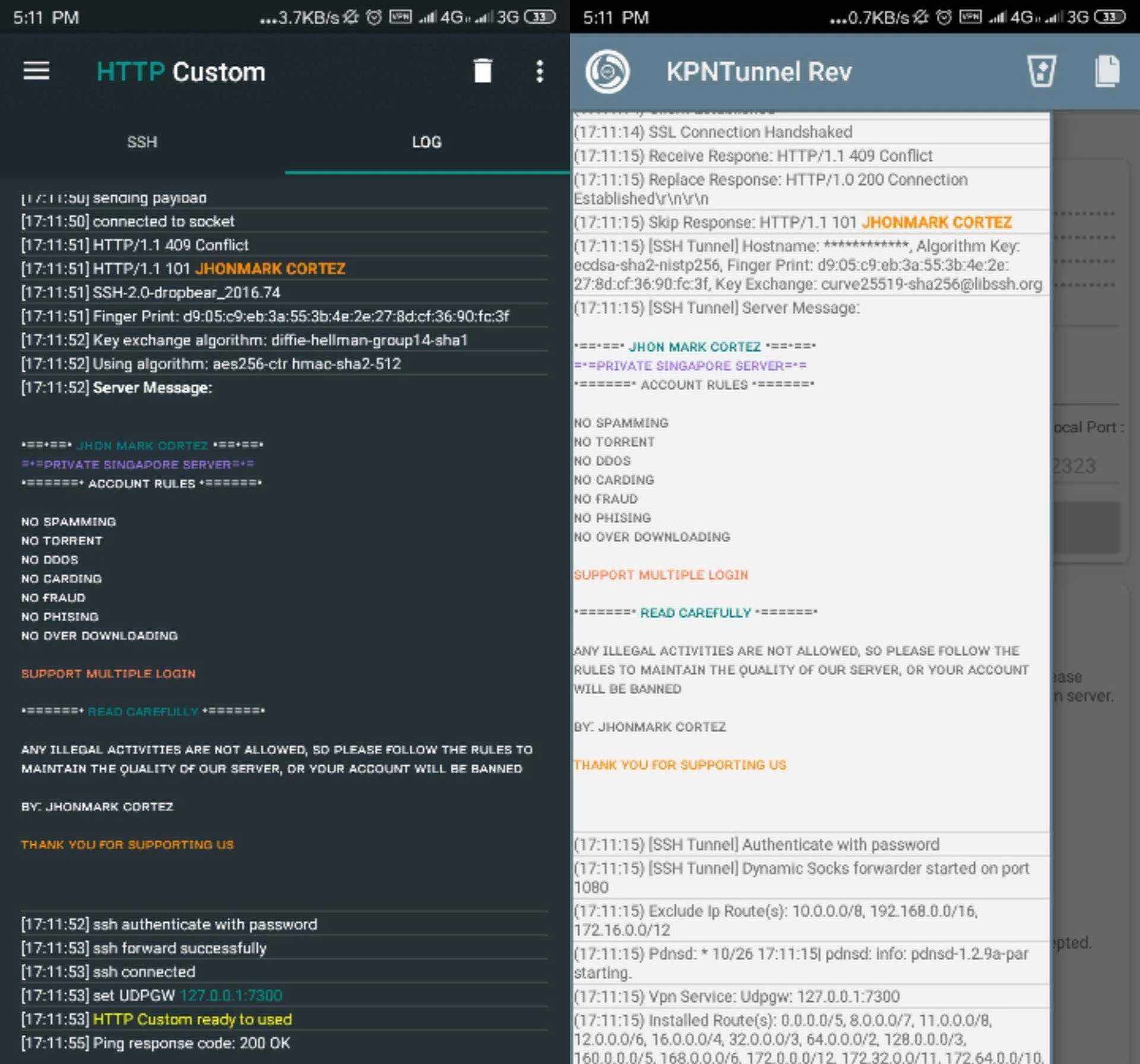Select the 'connected to socket' log line
The image size is (1140, 1064).
point(284,221)
